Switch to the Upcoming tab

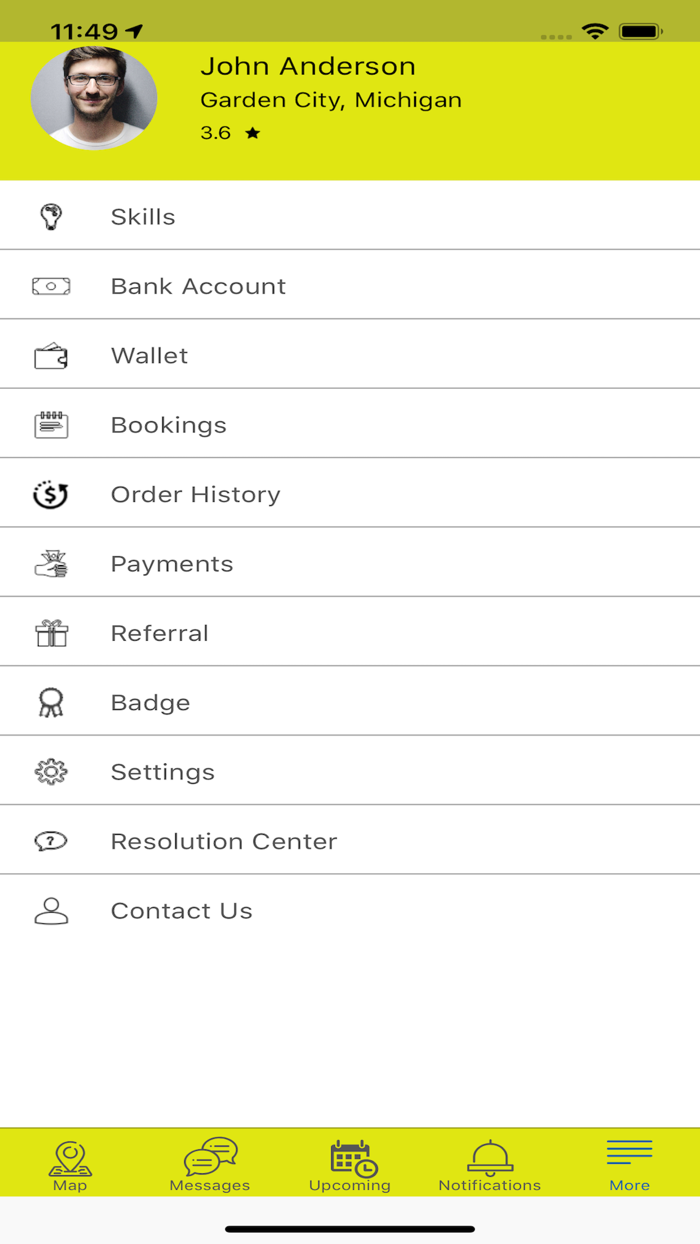(x=349, y=1161)
